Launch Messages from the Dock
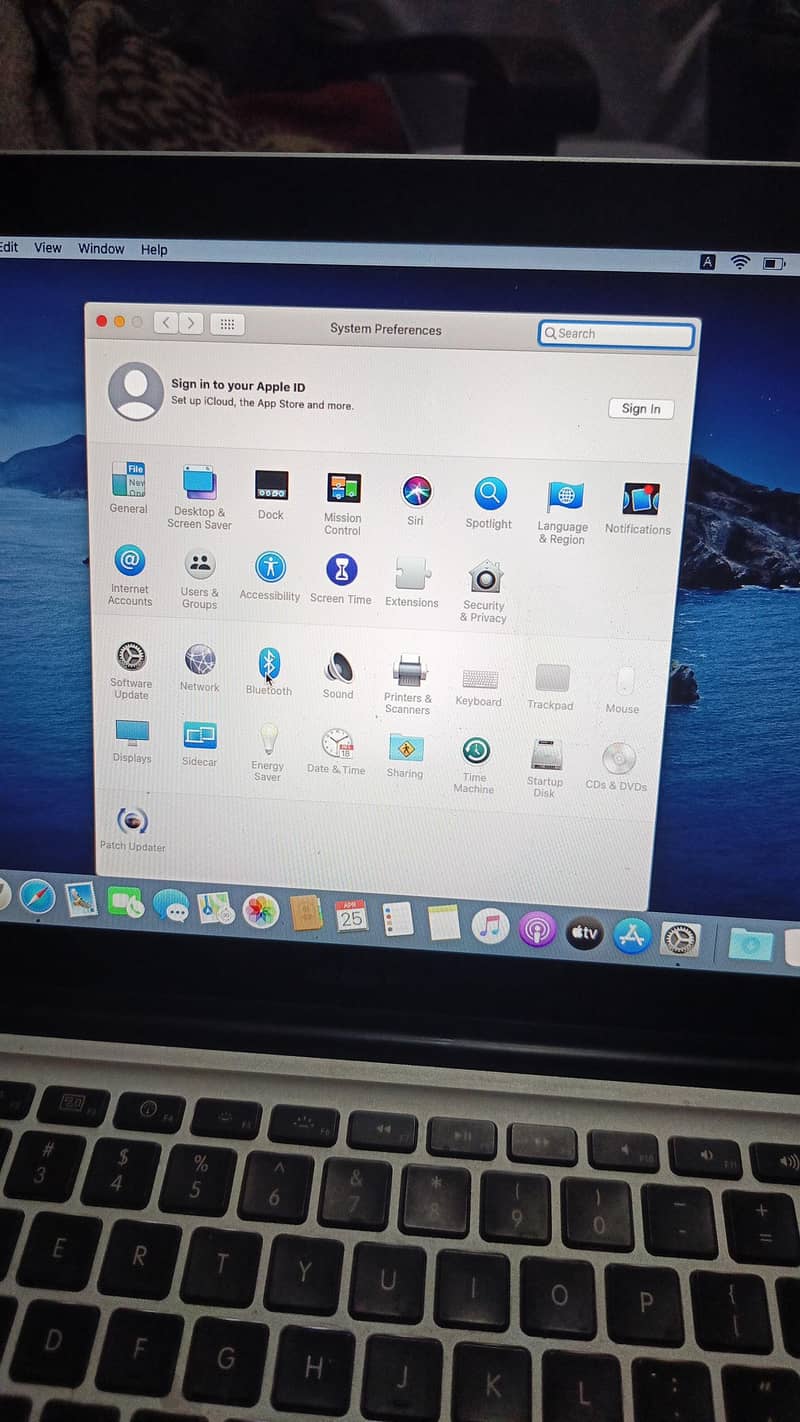 171,906
